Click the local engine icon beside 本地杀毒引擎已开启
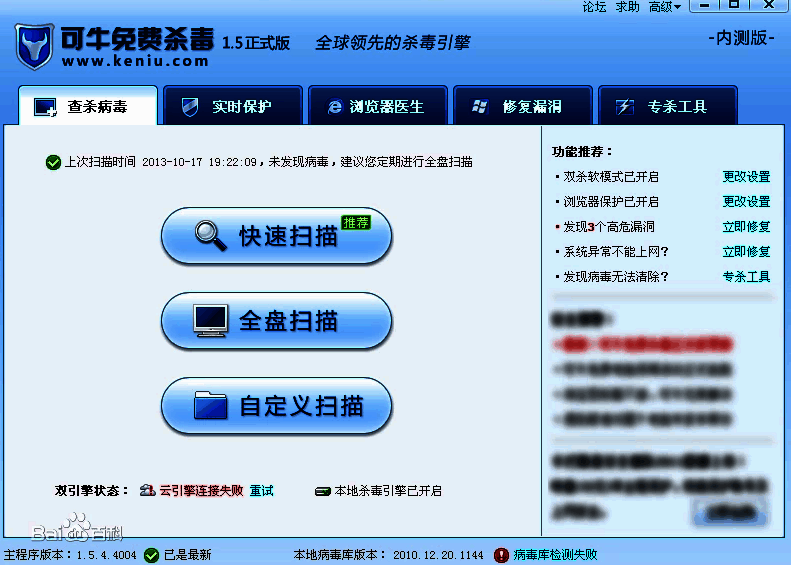 (322, 491)
